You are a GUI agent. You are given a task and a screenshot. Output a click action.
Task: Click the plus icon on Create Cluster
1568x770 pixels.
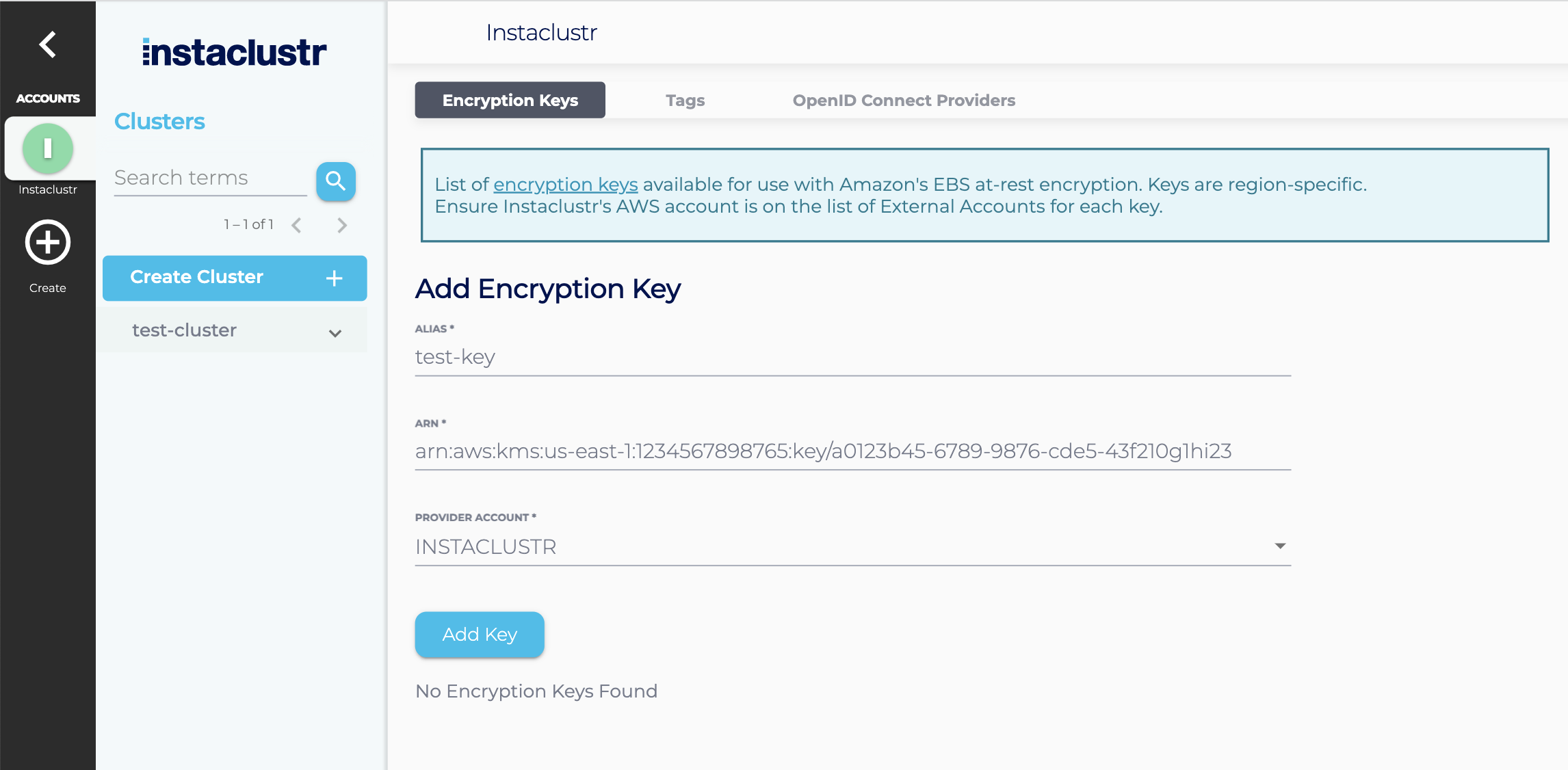click(334, 278)
